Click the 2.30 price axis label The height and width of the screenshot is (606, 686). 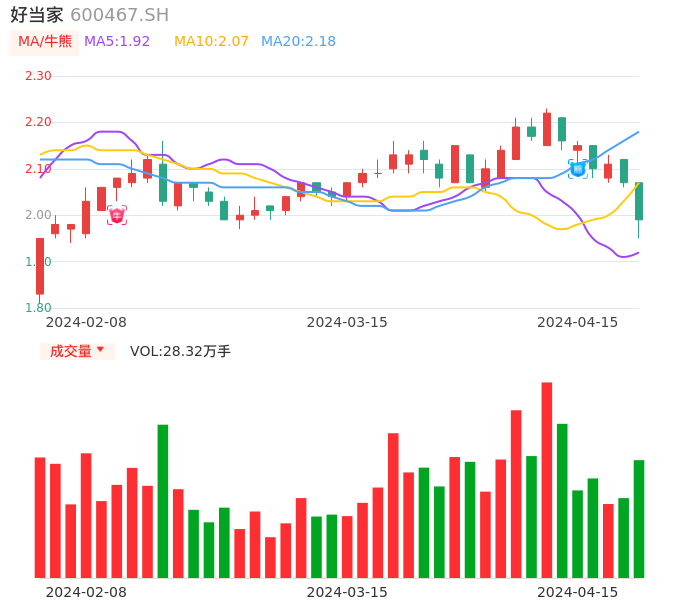[38, 76]
